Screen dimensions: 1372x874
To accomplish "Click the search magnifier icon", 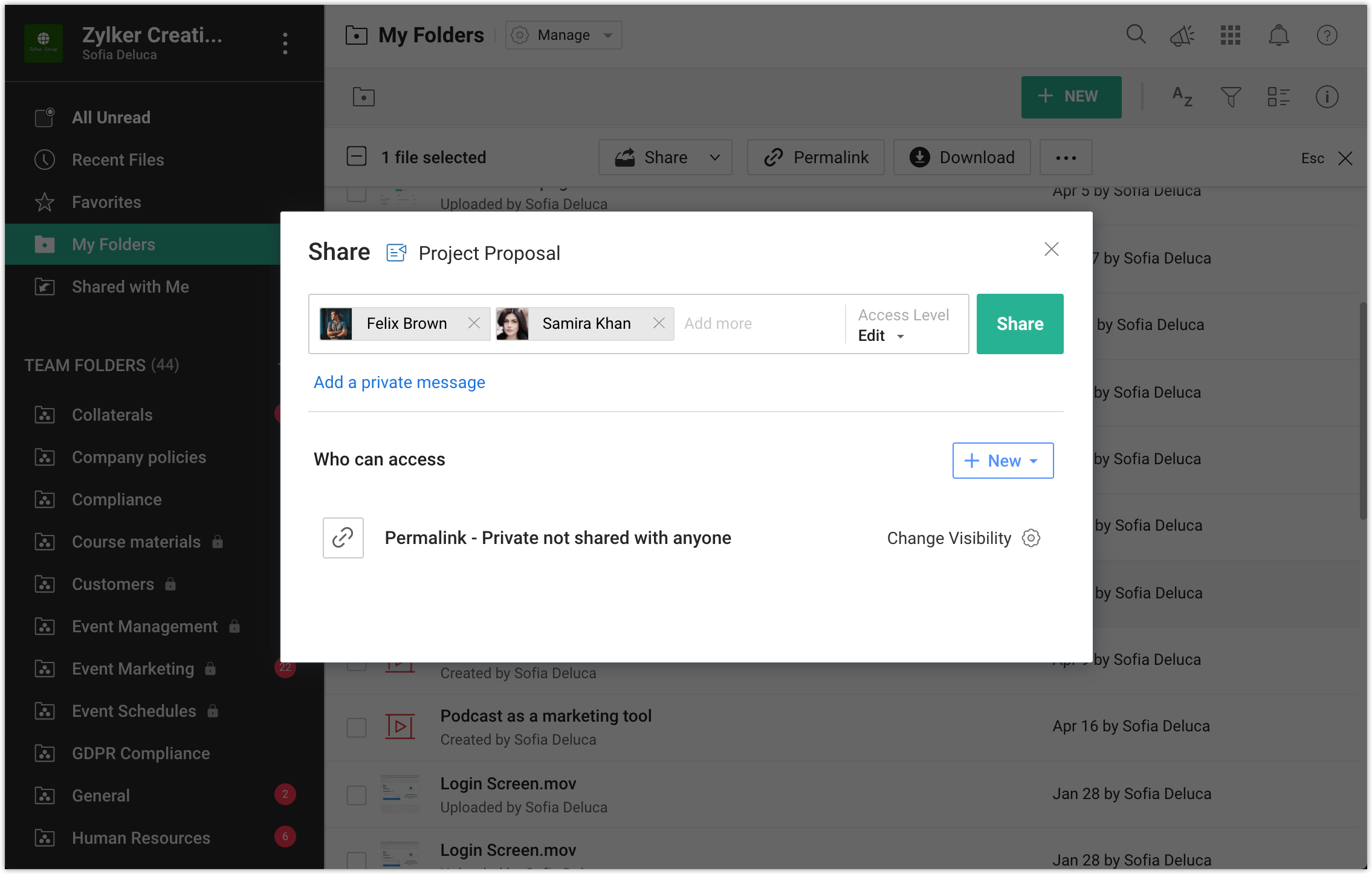I will pyautogui.click(x=1136, y=34).
